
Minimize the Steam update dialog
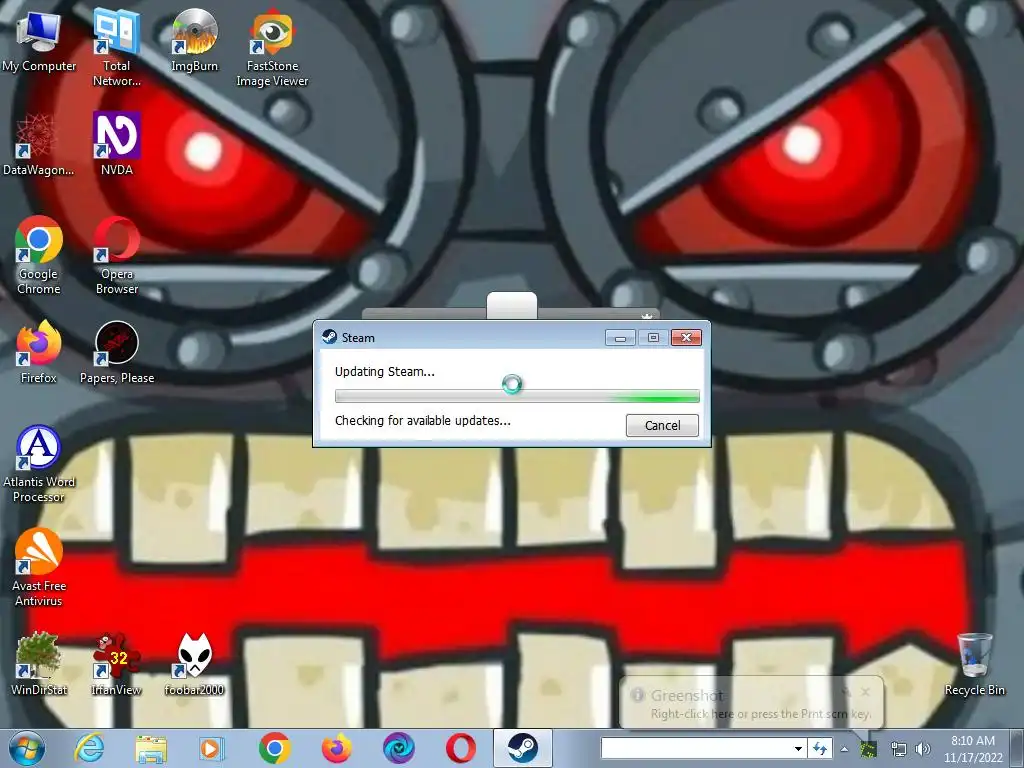620,338
